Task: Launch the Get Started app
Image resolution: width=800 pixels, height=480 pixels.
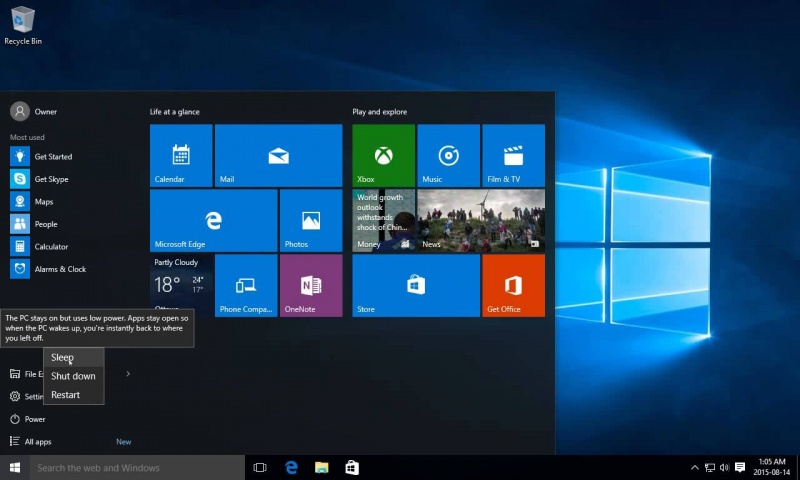Action: click(x=41, y=157)
